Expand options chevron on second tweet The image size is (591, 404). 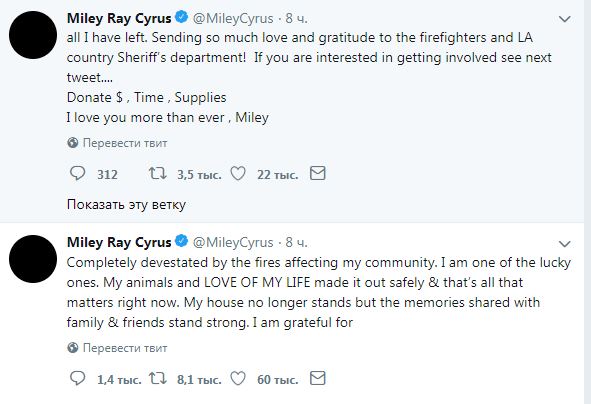point(564,244)
